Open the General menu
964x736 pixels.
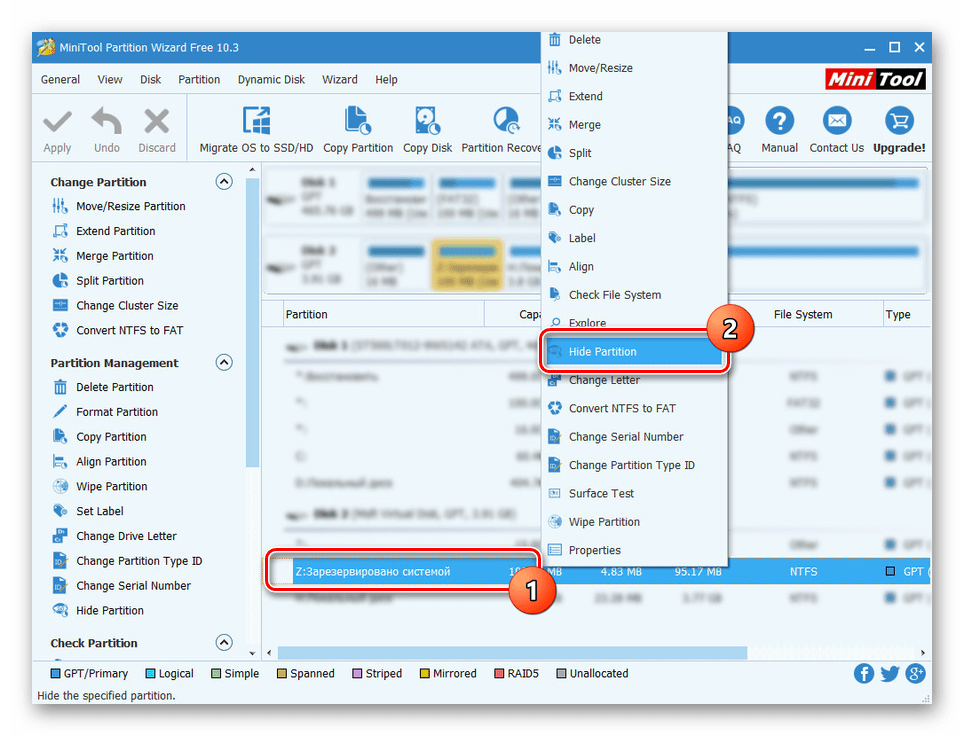(60, 79)
